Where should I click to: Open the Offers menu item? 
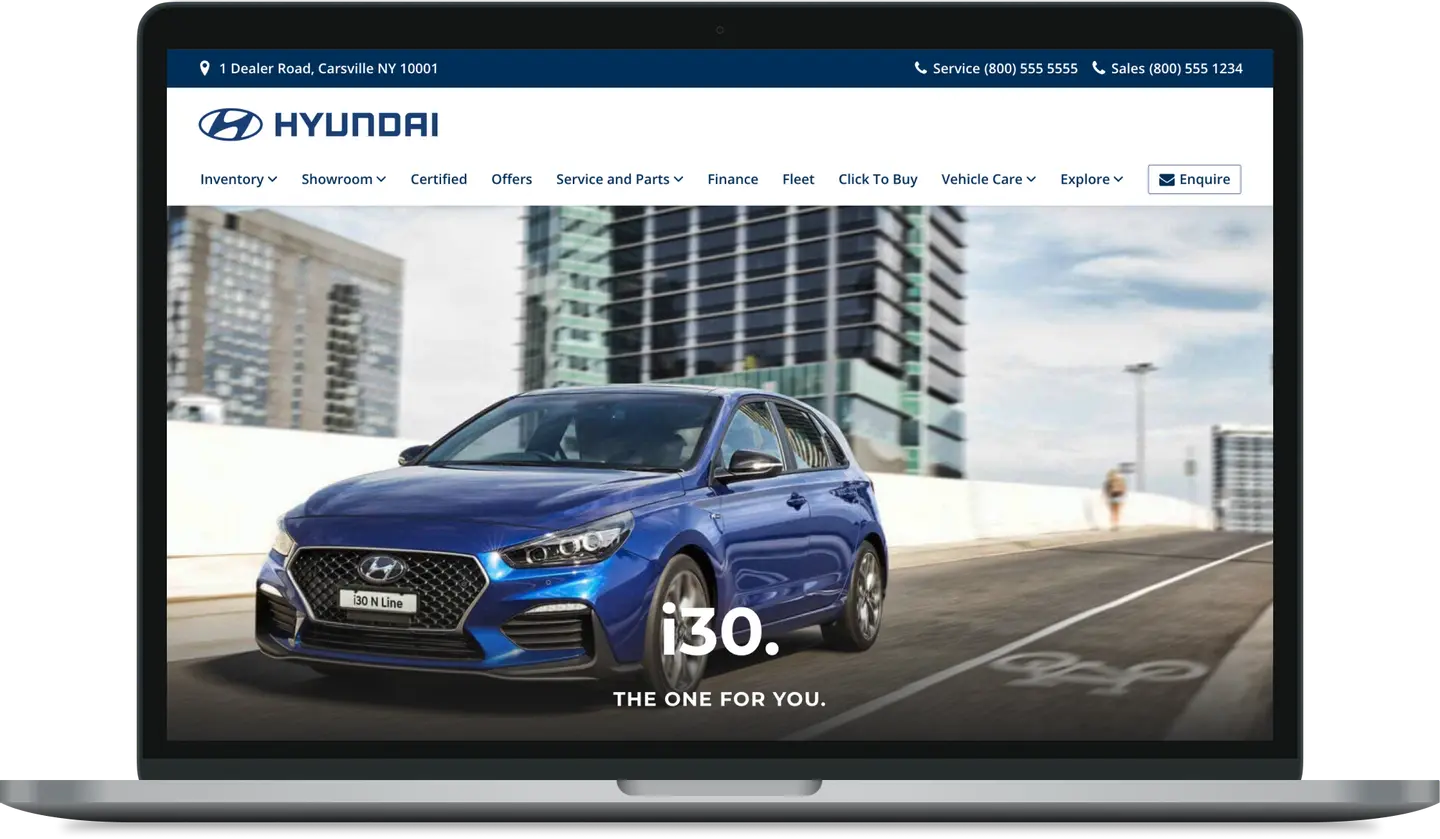(x=511, y=180)
